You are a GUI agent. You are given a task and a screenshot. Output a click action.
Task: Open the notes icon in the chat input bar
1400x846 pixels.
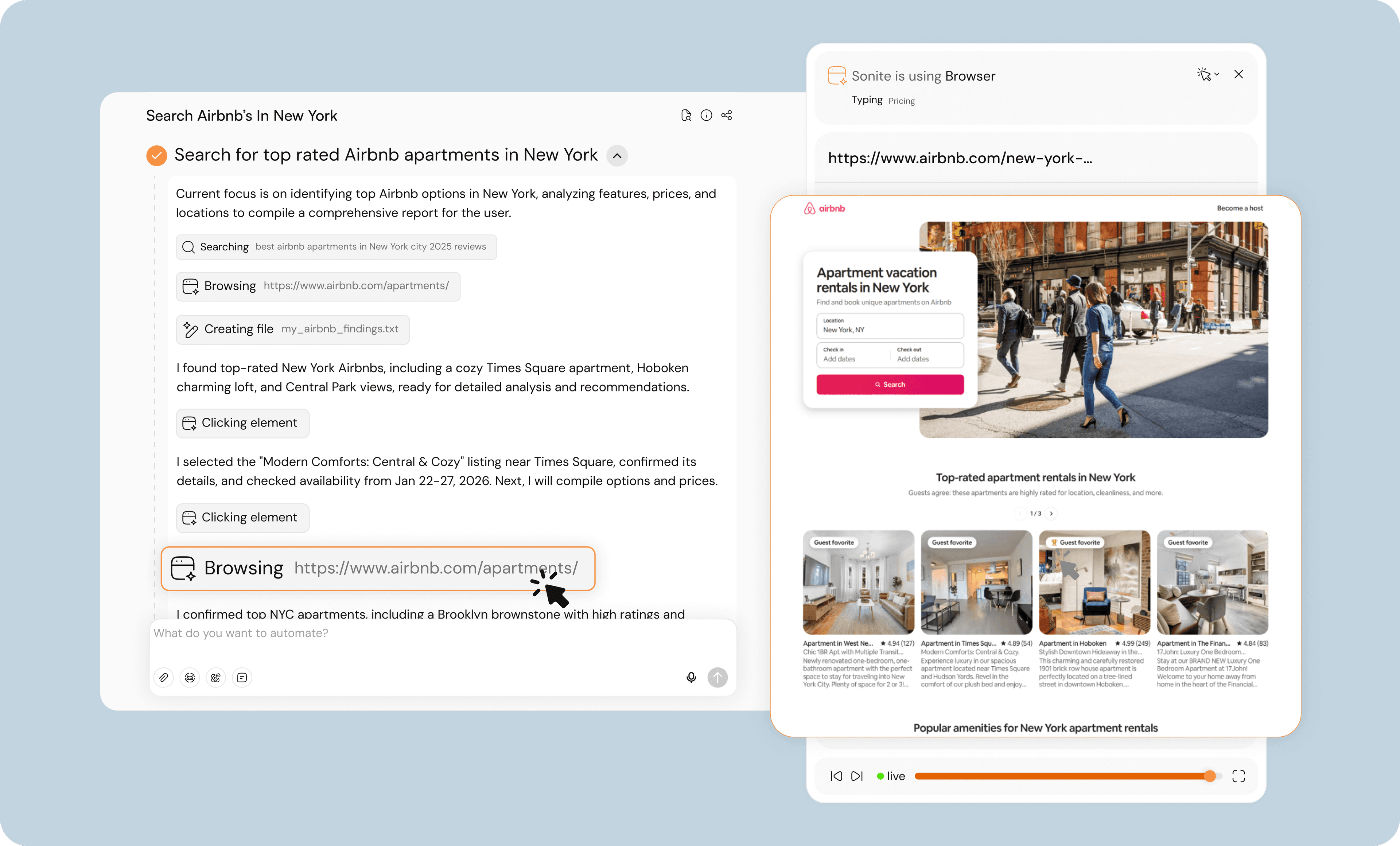coord(241,677)
